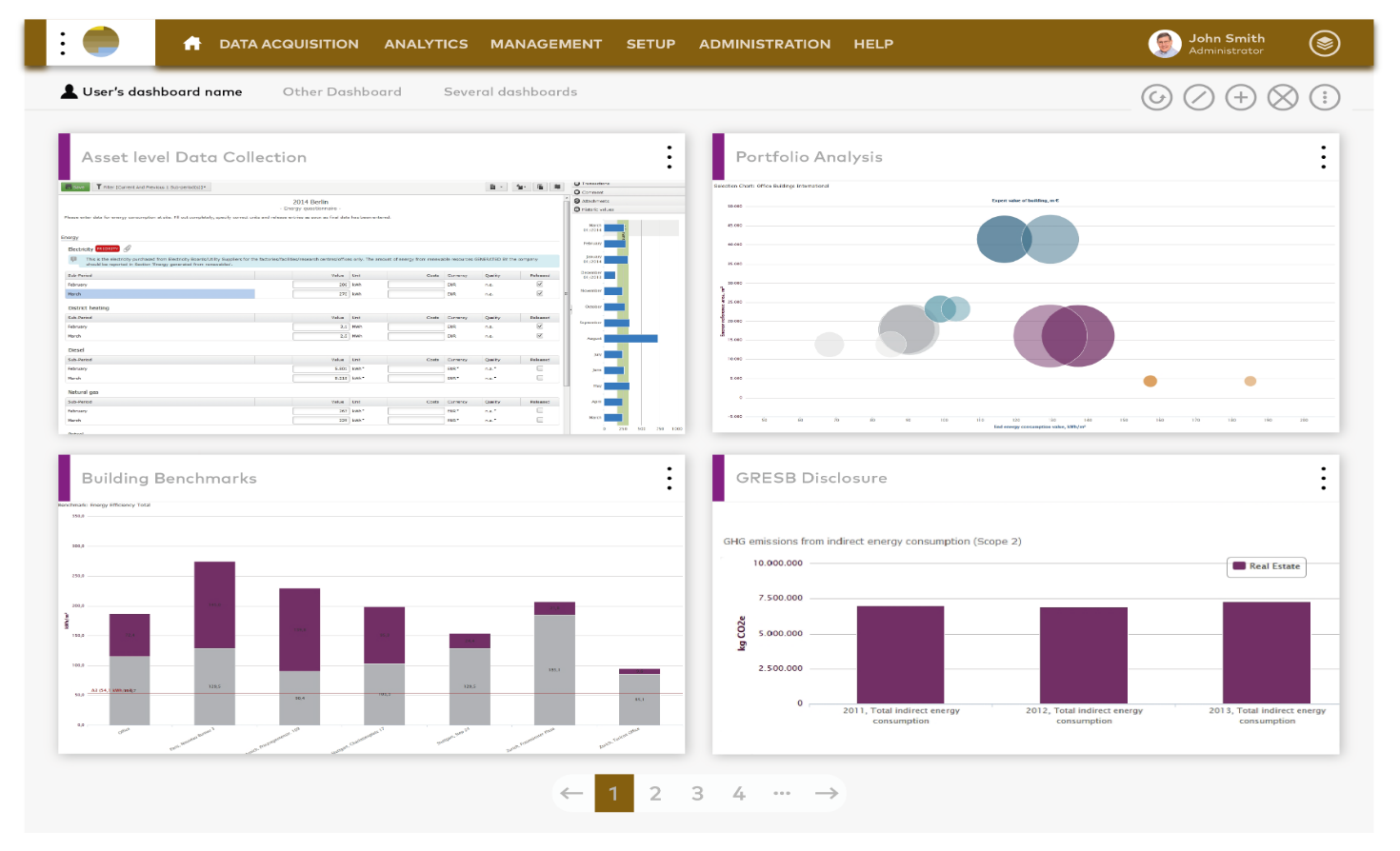The height and width of the screenshot is (851, 1400).
Task: Go to the home page icon
Action: click(x=192, y=43)
